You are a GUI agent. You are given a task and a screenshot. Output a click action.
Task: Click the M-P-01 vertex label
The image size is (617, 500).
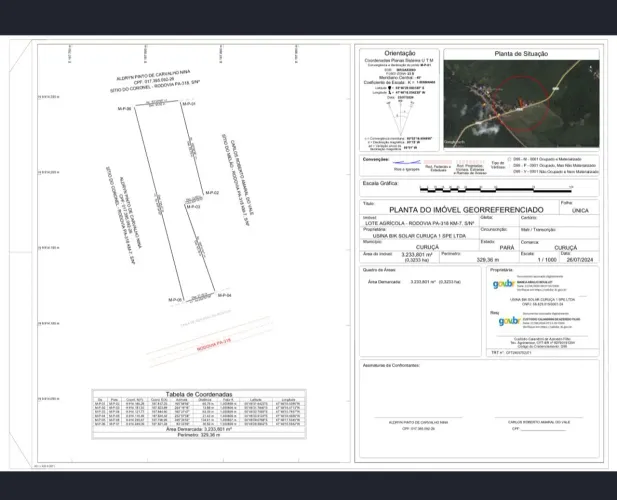pos(188,104)
